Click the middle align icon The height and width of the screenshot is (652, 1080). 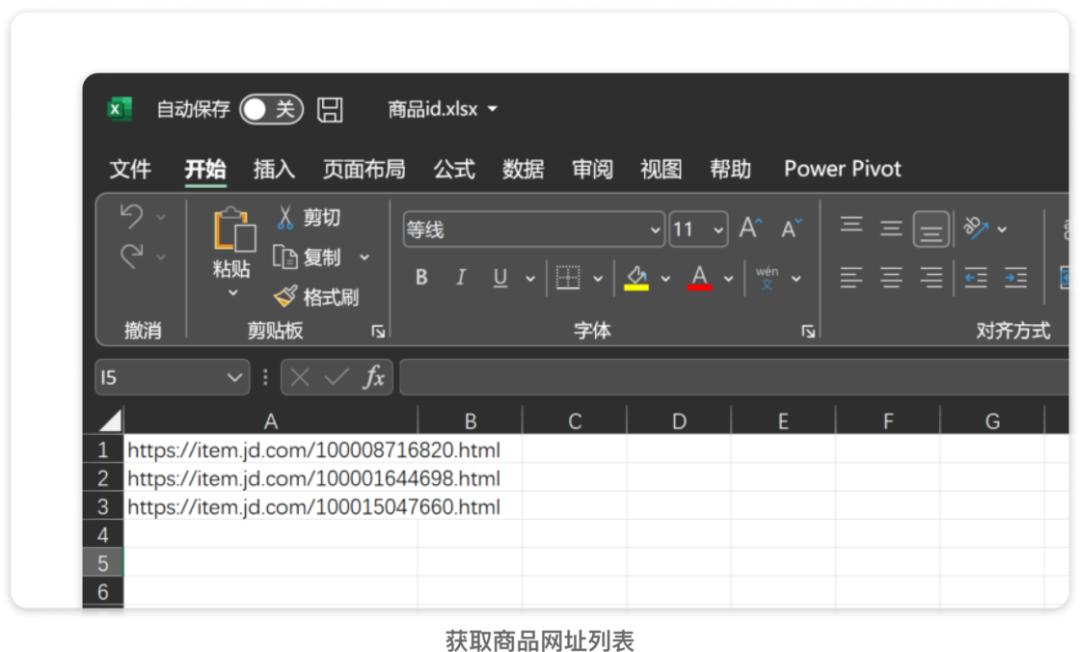(x=891, y=228)
